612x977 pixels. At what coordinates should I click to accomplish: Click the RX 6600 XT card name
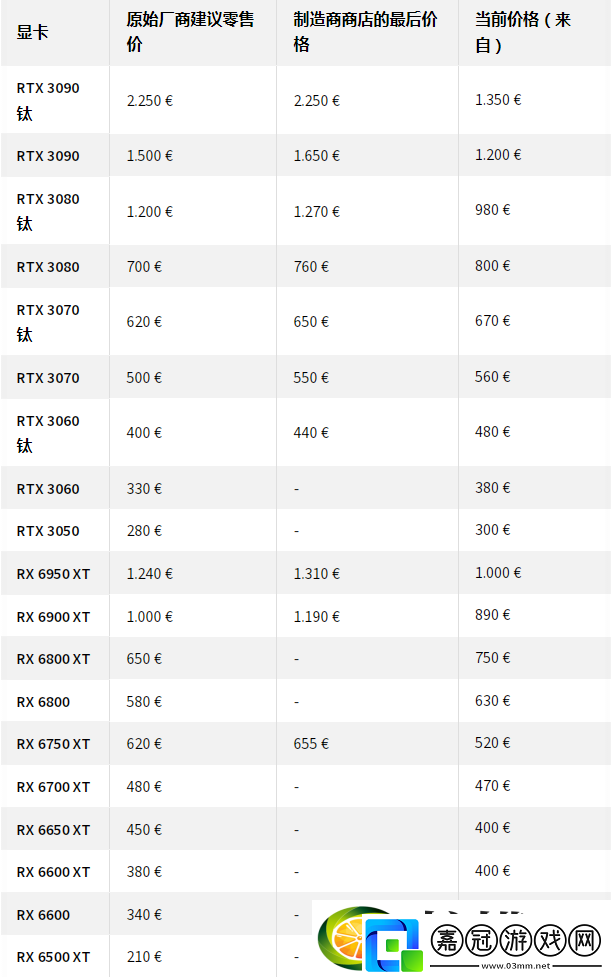(x=53, y=872)
